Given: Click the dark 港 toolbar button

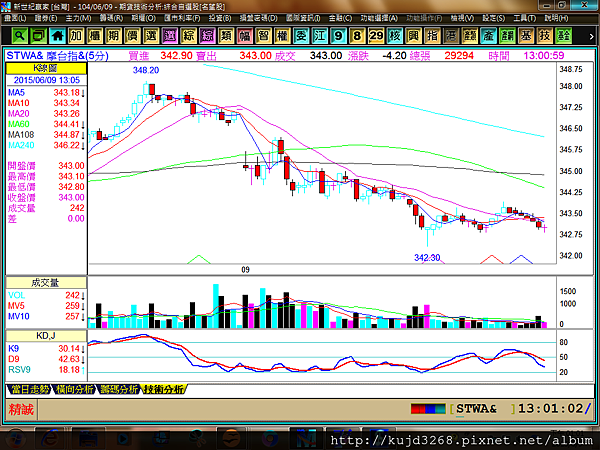Looking at the screenshot, I should tap(451, 36).
